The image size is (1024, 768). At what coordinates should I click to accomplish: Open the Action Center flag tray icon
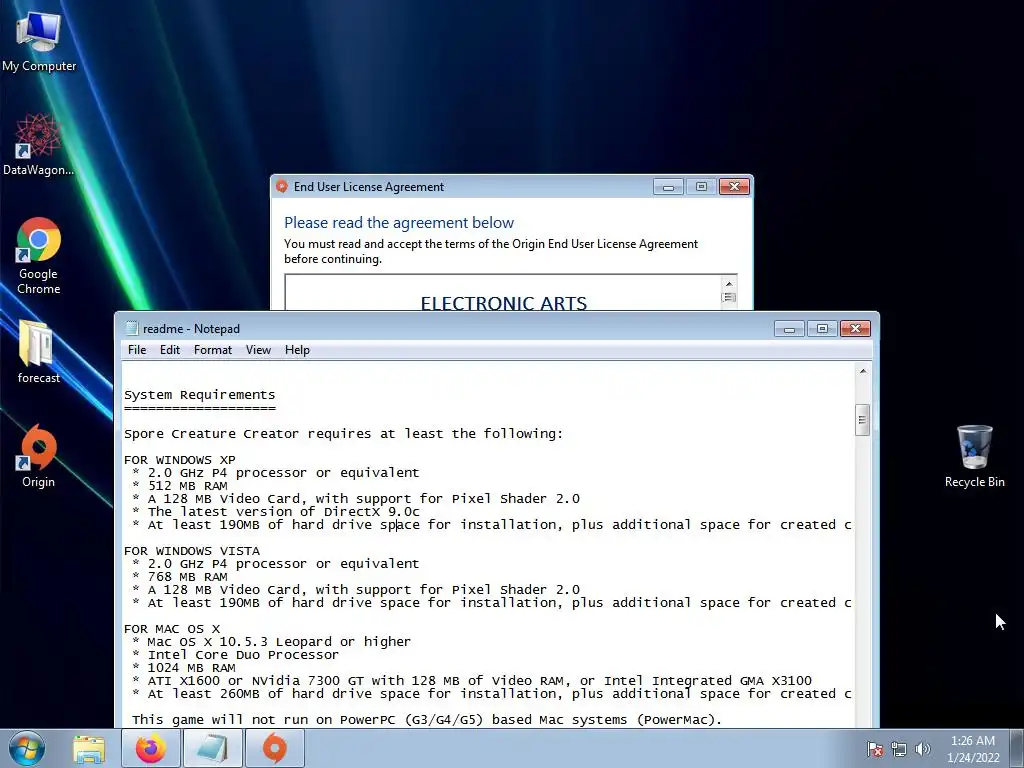pyautogui.click(x=874, y=749)
